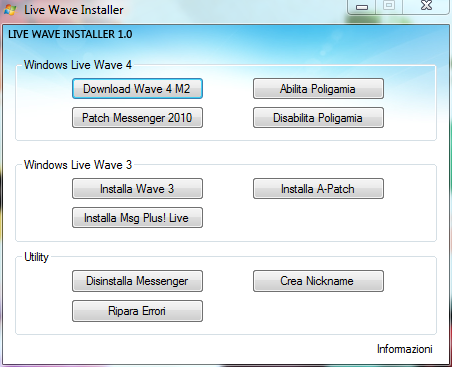Click the Utility group label
The height and width of the screenshot is (367, 452).
(x=36, y=257)
